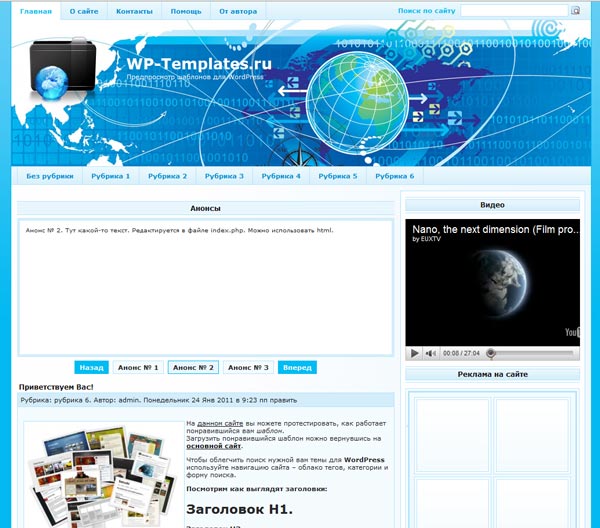
Task: Open Рубрика 6 category
Action: (394, 176)
